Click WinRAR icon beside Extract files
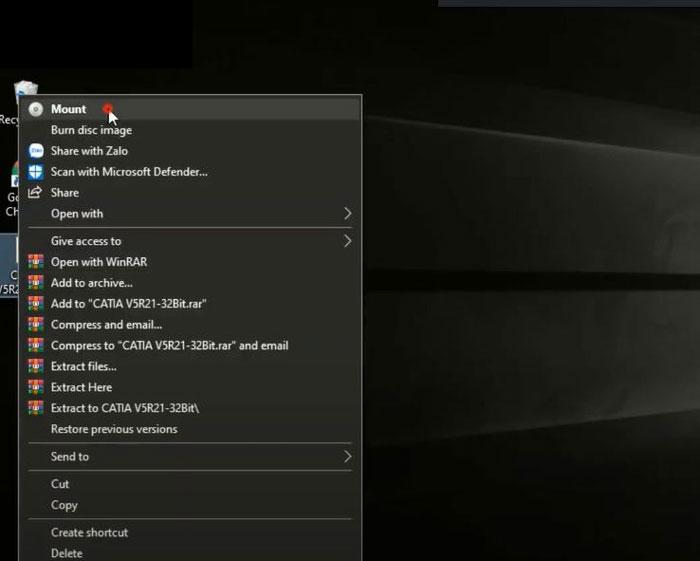The image size is (700, 561). [x=36, y=366]
